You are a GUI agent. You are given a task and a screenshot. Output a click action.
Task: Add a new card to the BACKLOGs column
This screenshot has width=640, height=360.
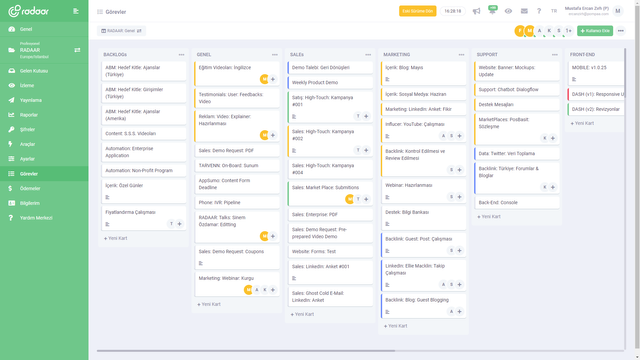(x=116, y=238)
